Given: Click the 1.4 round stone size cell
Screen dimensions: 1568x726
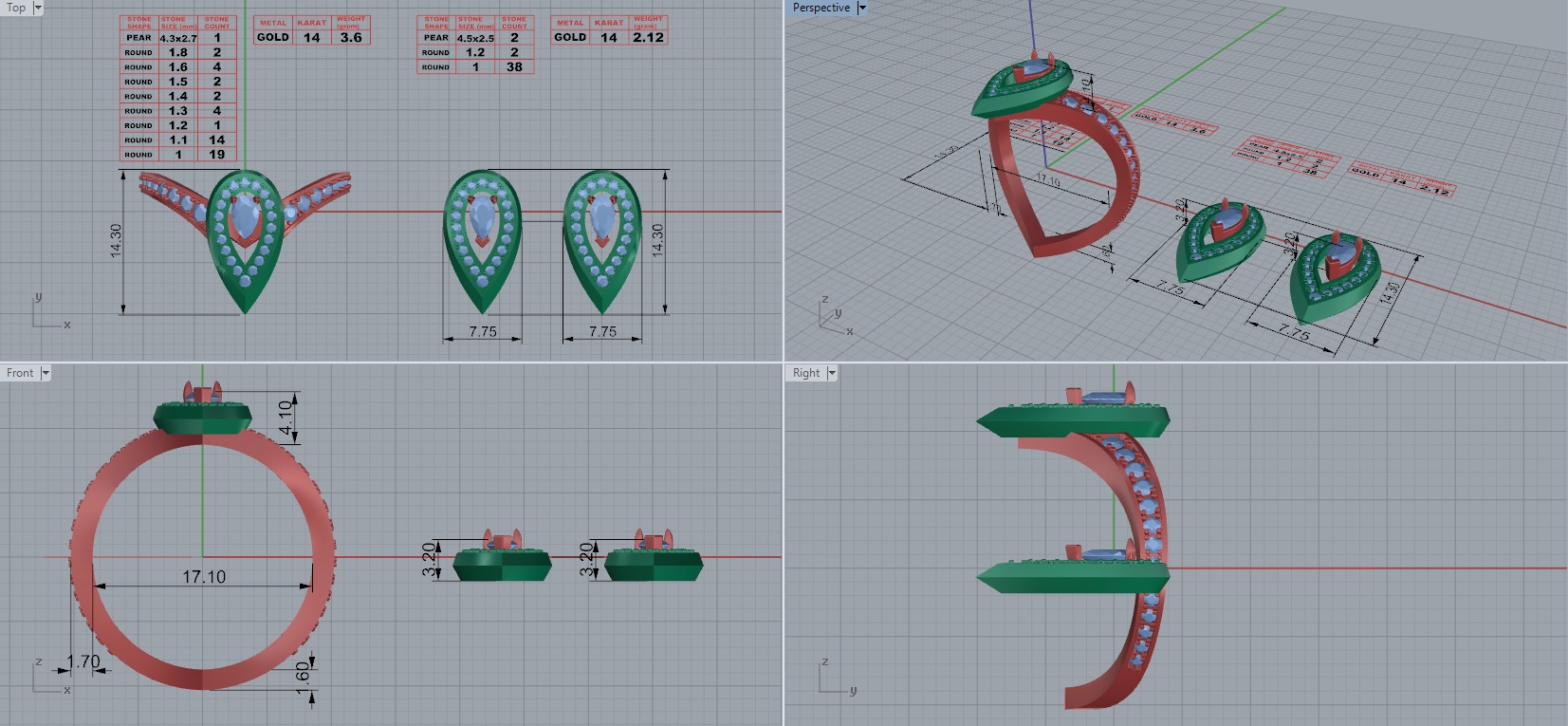Looking at the screenshot, I should pos(178,96).
